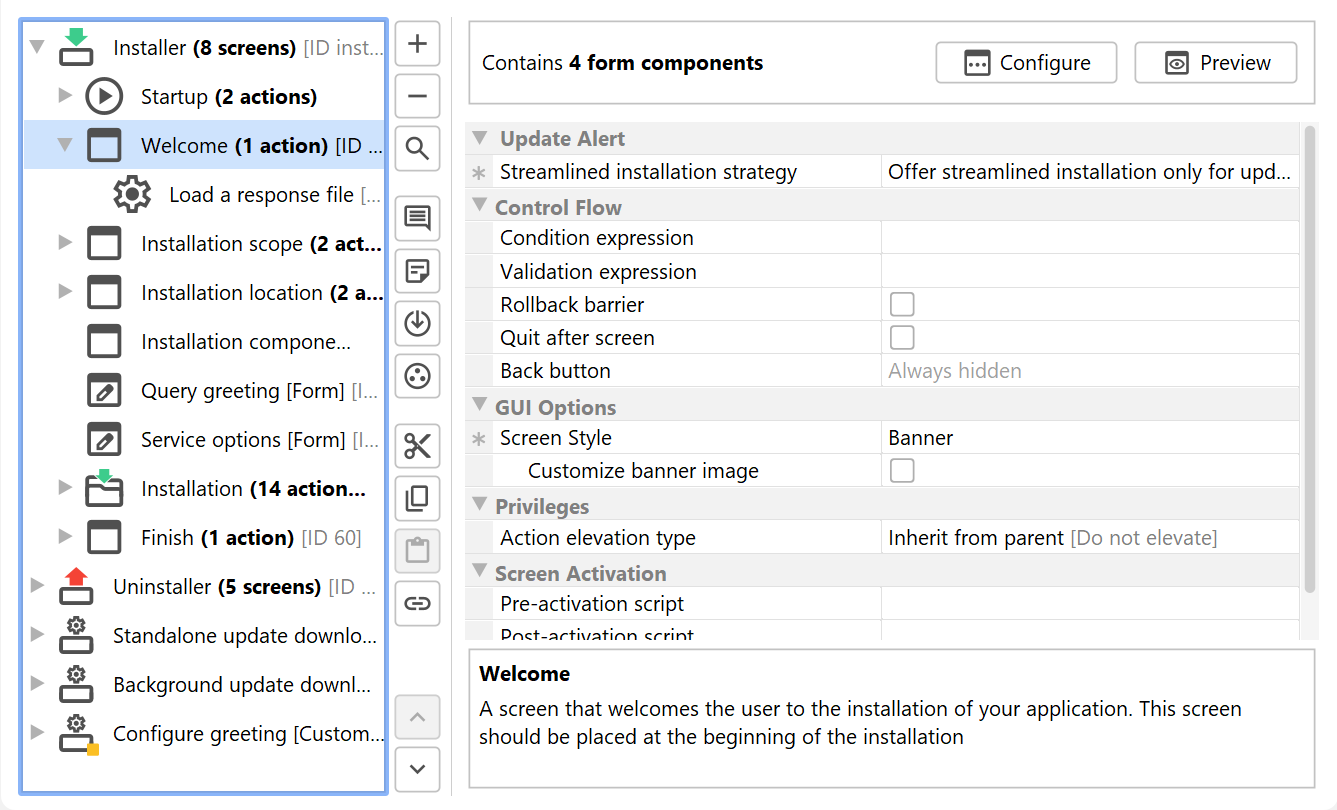Collapse the Control Flow property section

click(479, 207)
